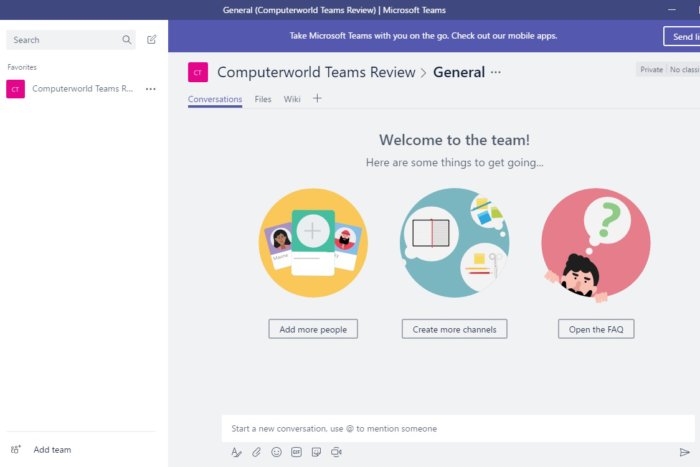Click the pink CT team avatar in sidebar
This screenshot has width=700, height=467.
[x=16, y=89]
